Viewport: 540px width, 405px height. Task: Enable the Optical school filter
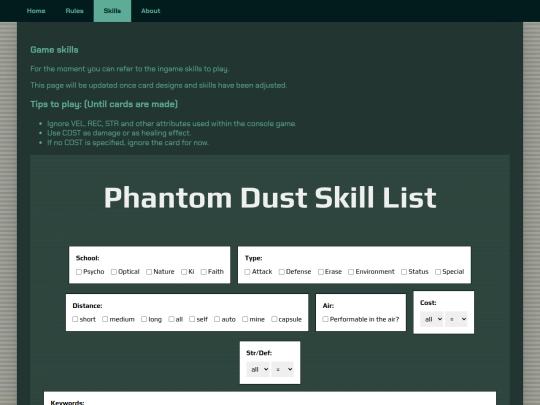[x=114, y=272]
